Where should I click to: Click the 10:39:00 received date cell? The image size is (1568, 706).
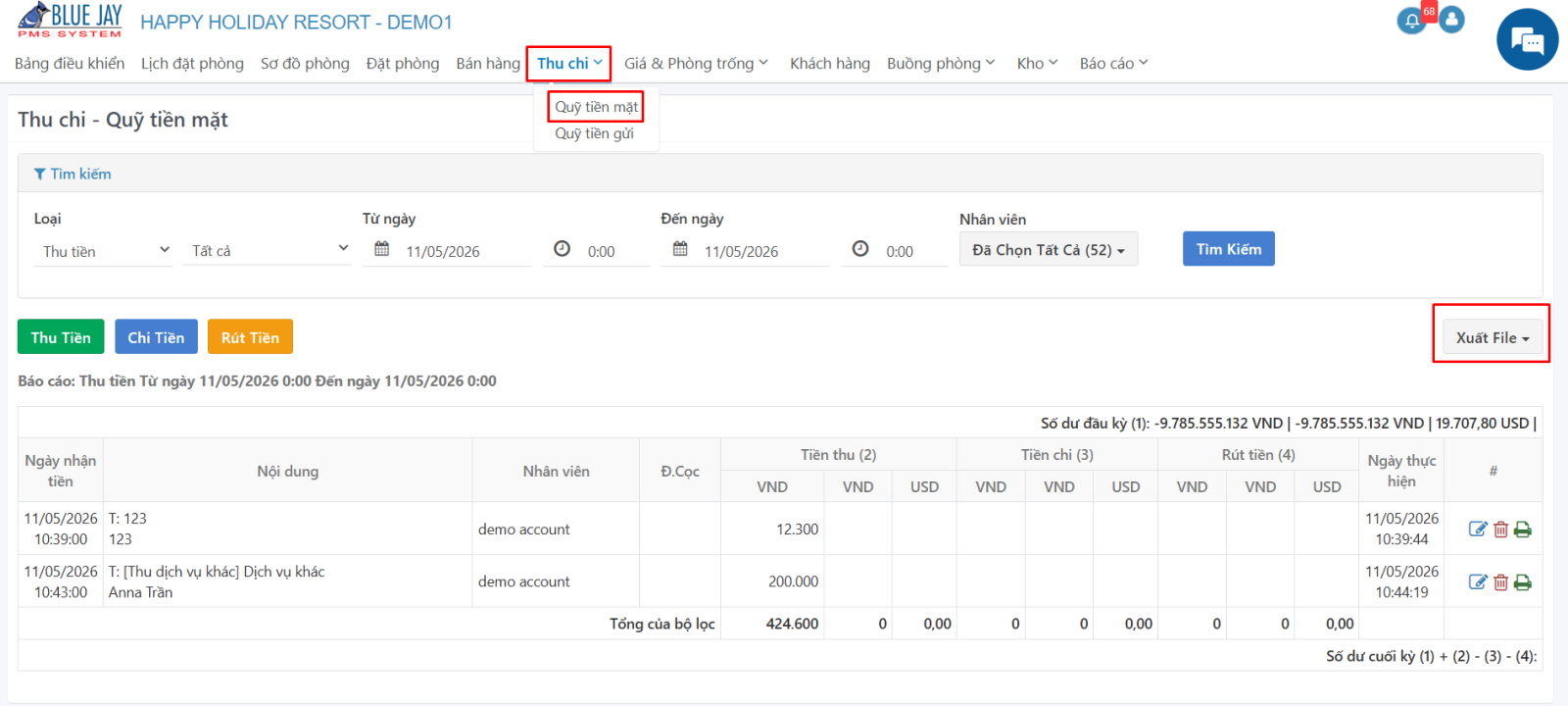[x=61, y=529]
